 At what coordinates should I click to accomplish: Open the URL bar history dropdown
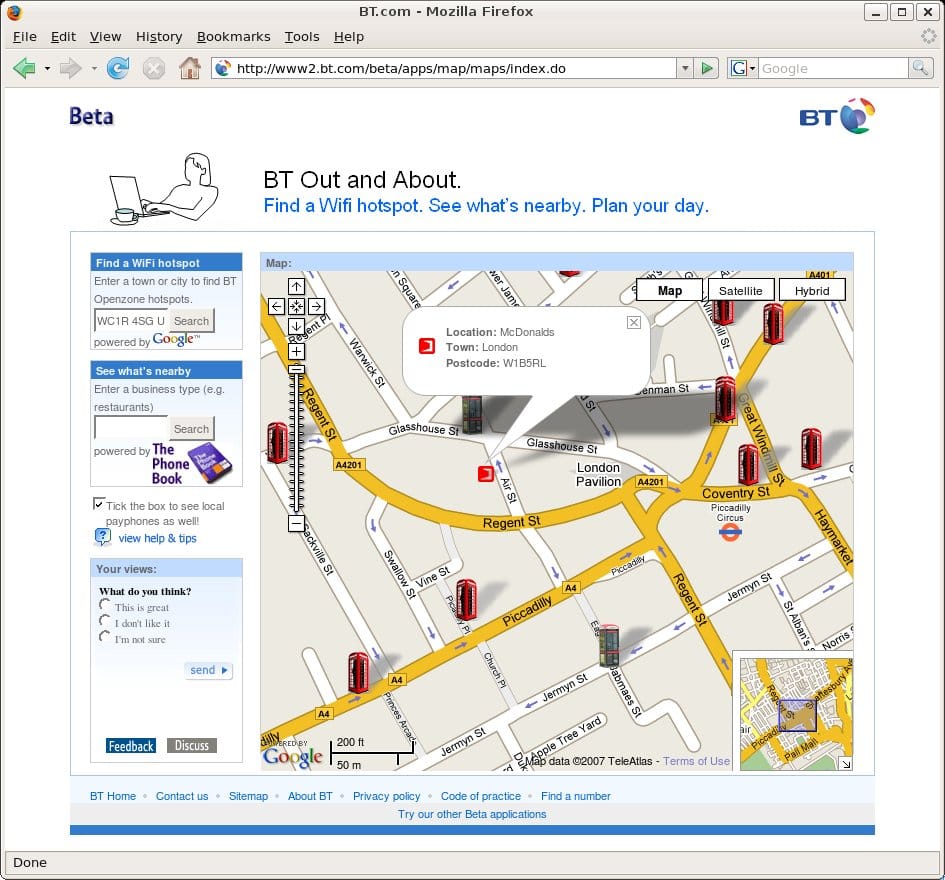685,68
